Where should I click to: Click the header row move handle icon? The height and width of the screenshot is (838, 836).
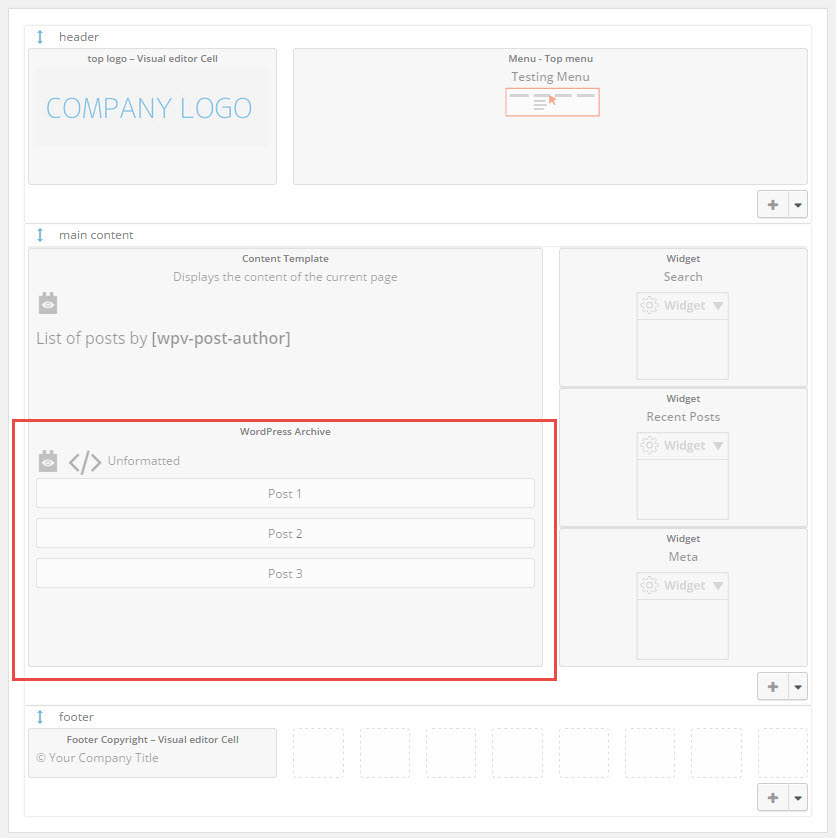pos(40,37)
